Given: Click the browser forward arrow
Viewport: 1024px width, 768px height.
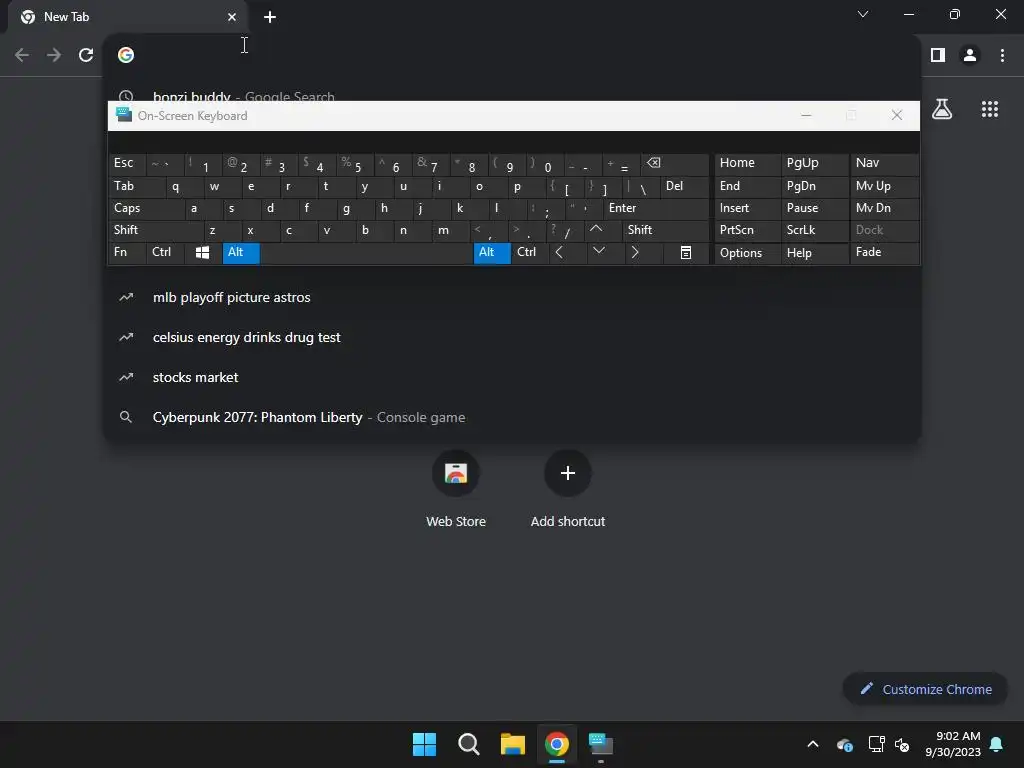Looking at the screenshot, I should [54, 55].
